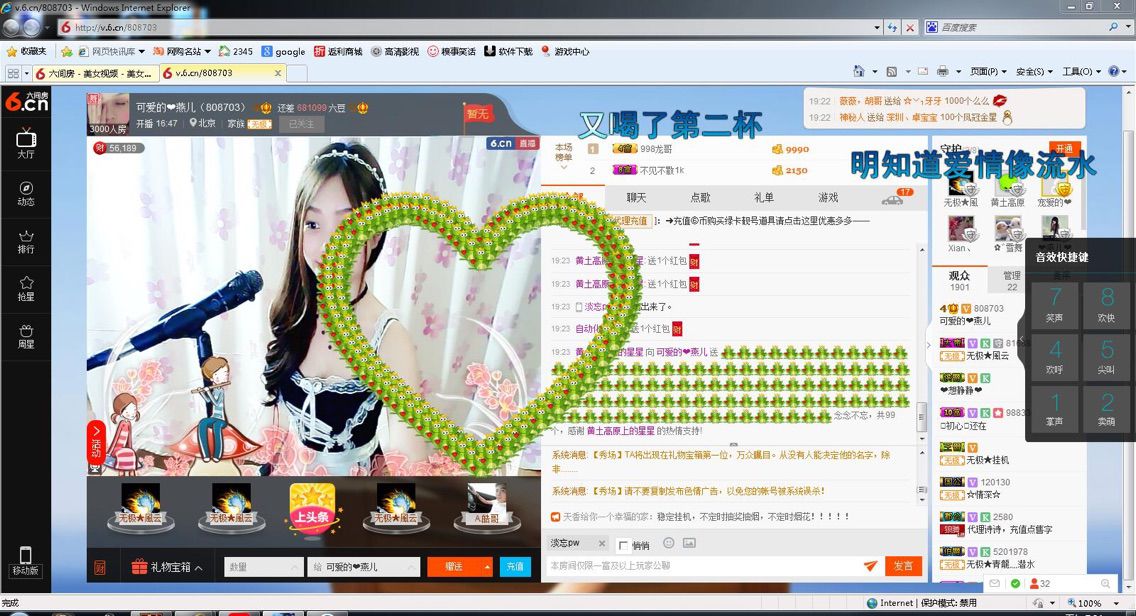
Task: Open the 大厅 lobby icon in sidebar
Action: 26,143
